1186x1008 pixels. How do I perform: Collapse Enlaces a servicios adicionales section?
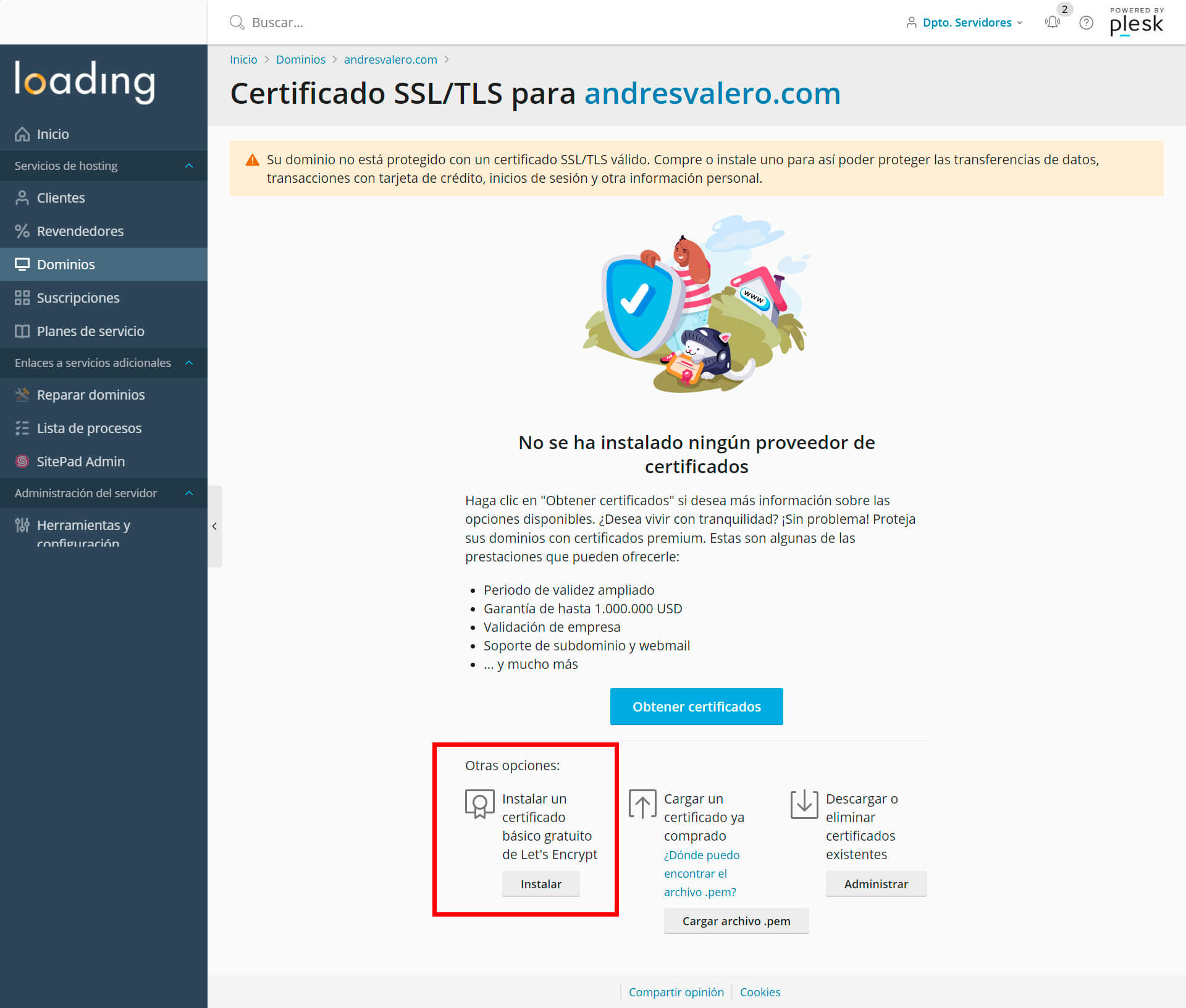pos(189,363)
